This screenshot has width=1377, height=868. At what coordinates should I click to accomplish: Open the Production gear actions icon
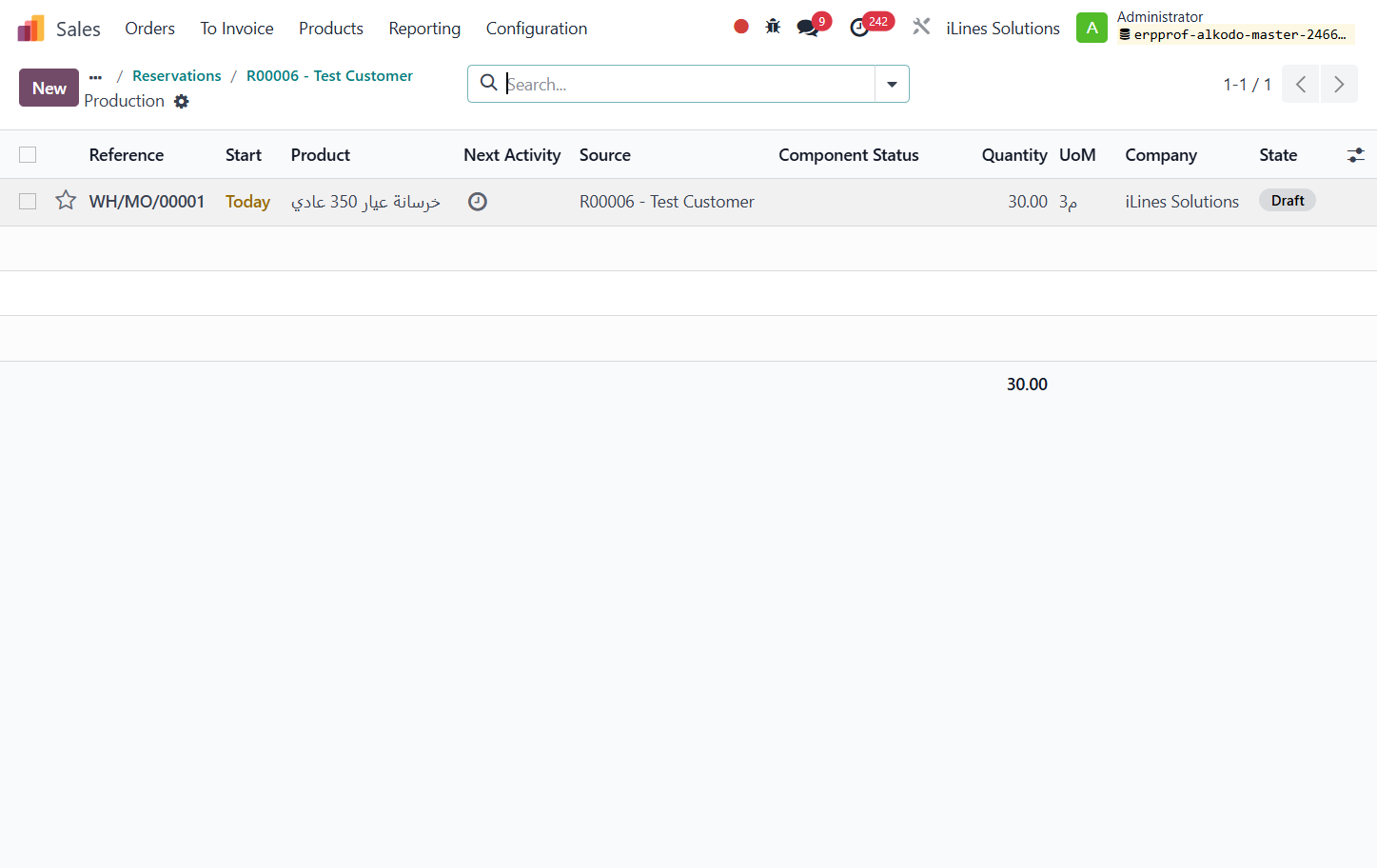coord(182,101)
